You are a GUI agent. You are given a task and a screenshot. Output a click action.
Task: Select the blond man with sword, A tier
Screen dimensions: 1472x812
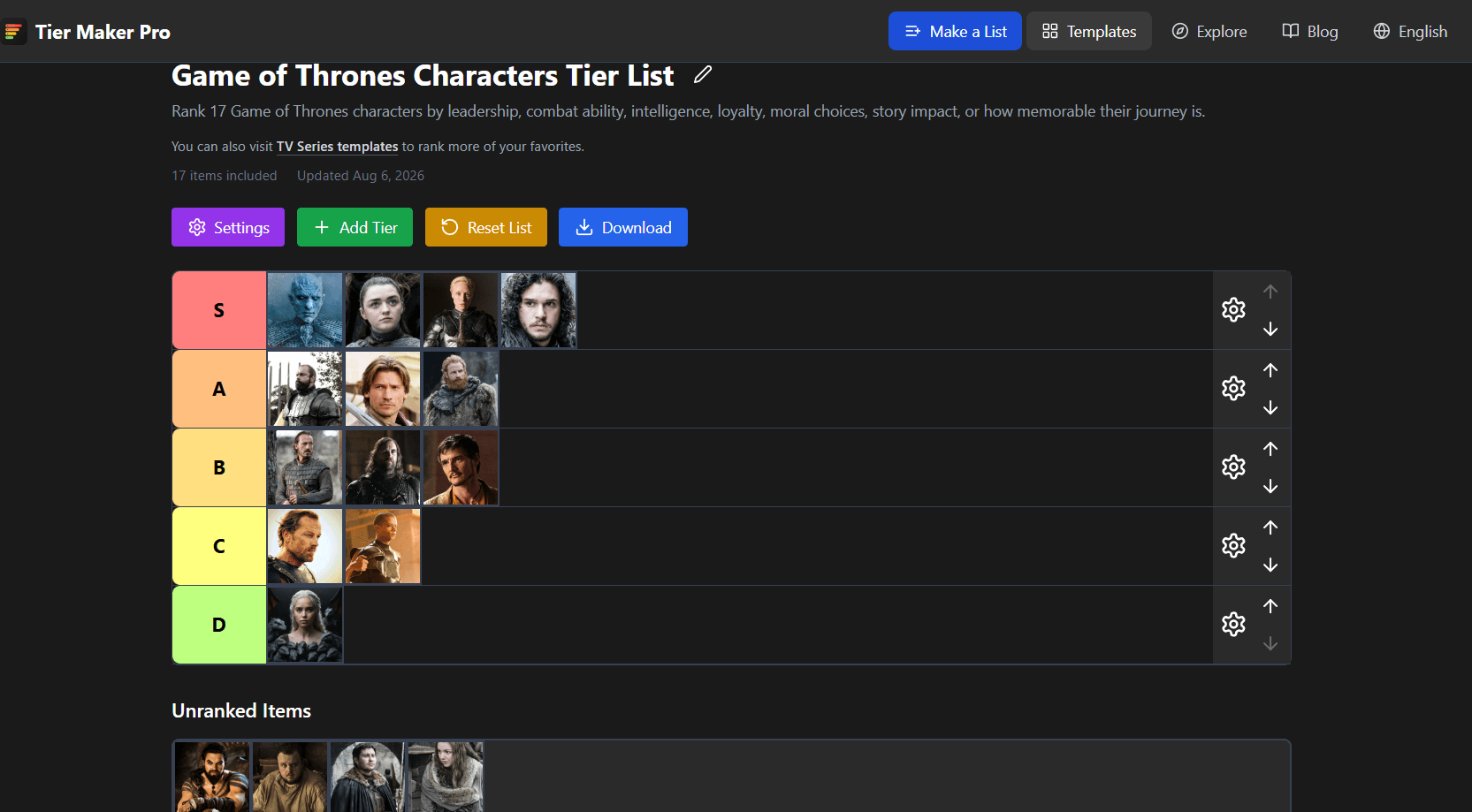point(383,389)
